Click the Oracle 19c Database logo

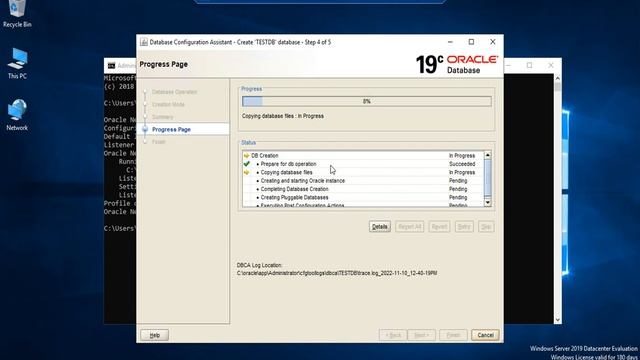point(457,64)
